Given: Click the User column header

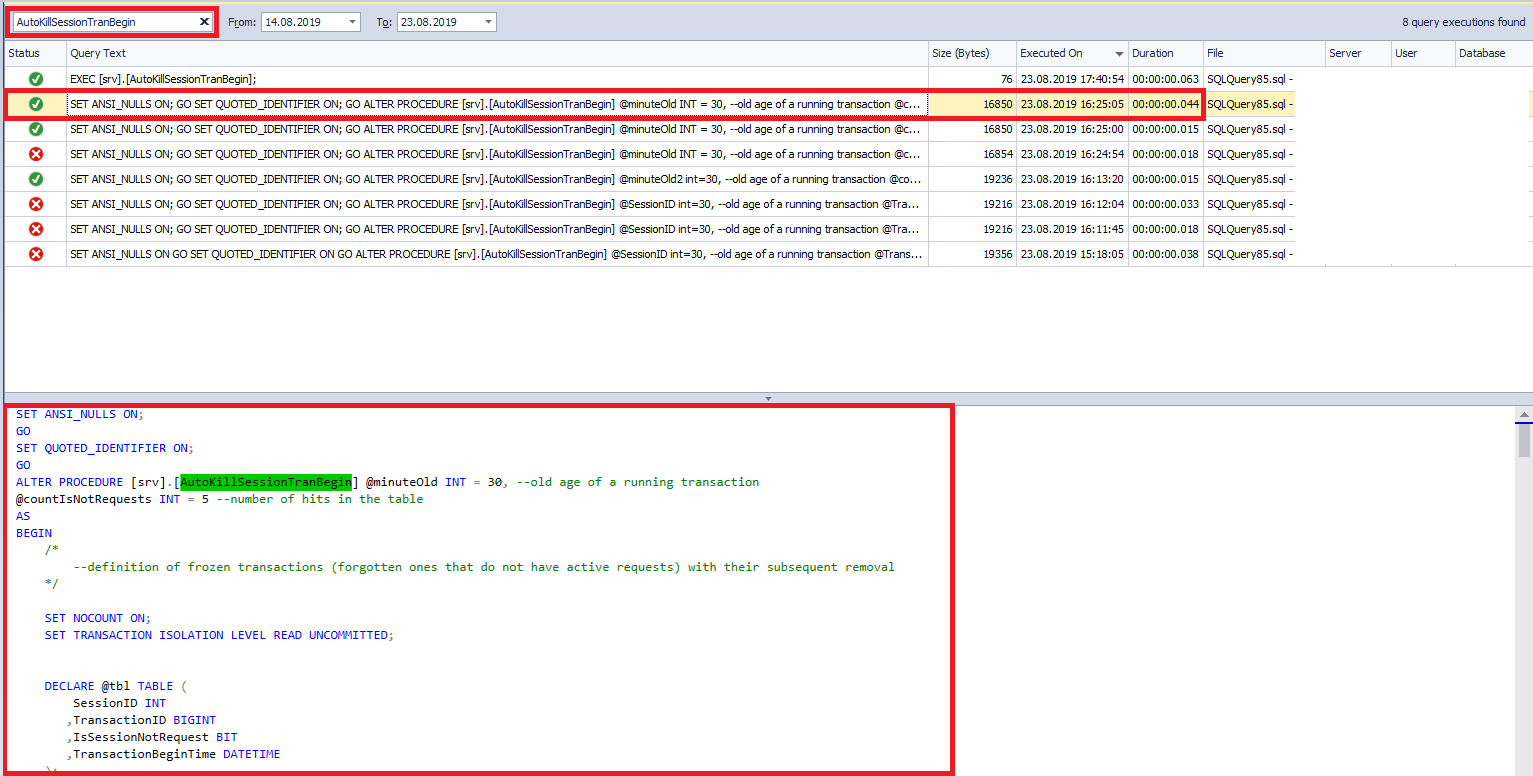Looking at the screenshot, I should coord(1422,53).
